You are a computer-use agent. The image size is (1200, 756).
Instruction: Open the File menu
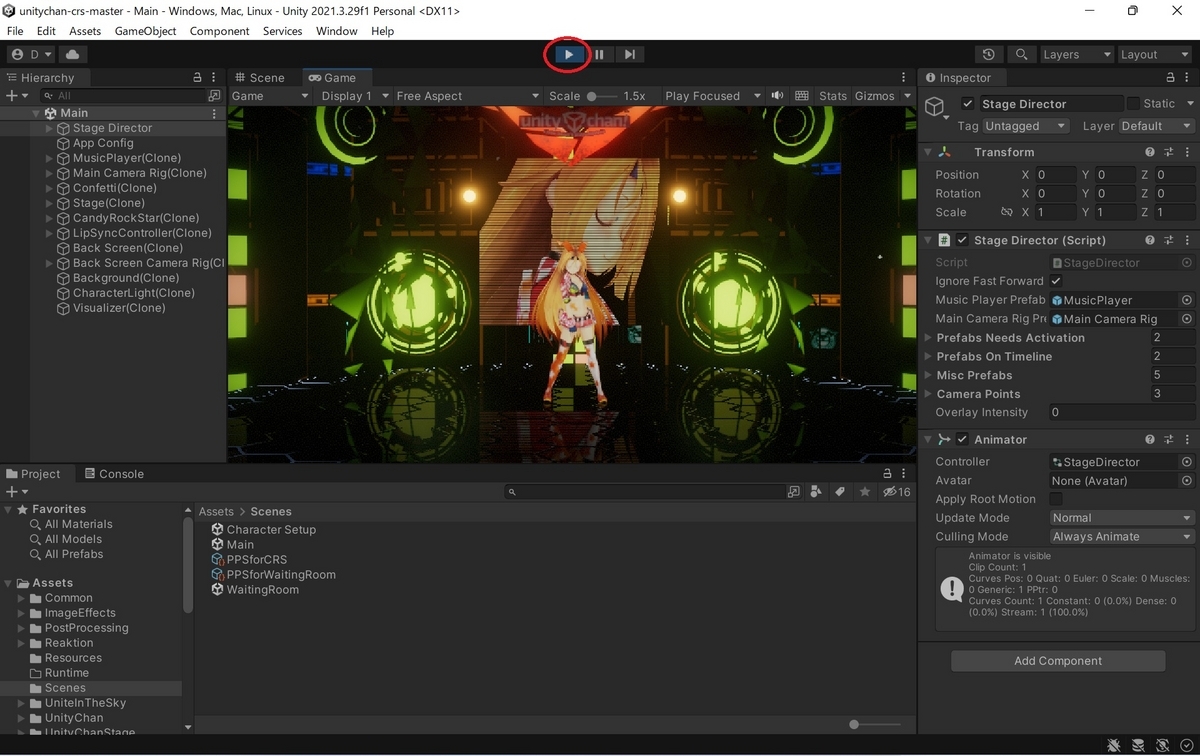(x=15, y=31)
